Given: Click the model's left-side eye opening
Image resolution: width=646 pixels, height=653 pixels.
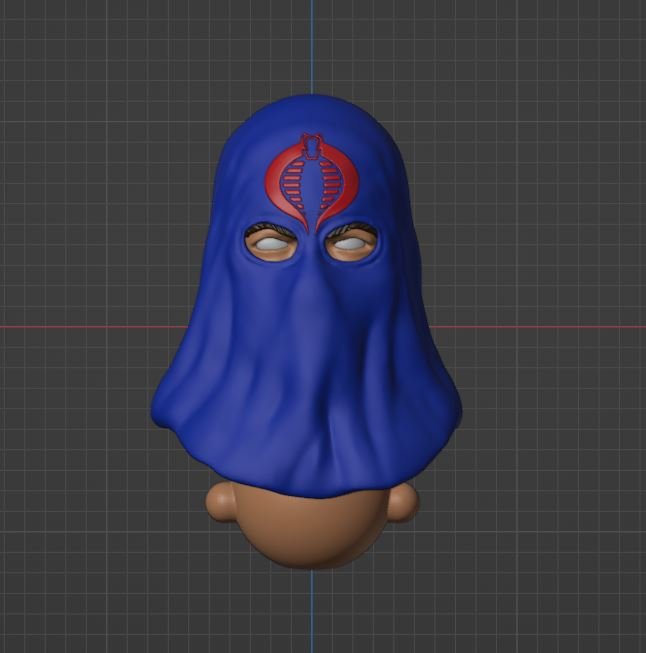Looking at the screenshot, I should (x=272, y=243).
